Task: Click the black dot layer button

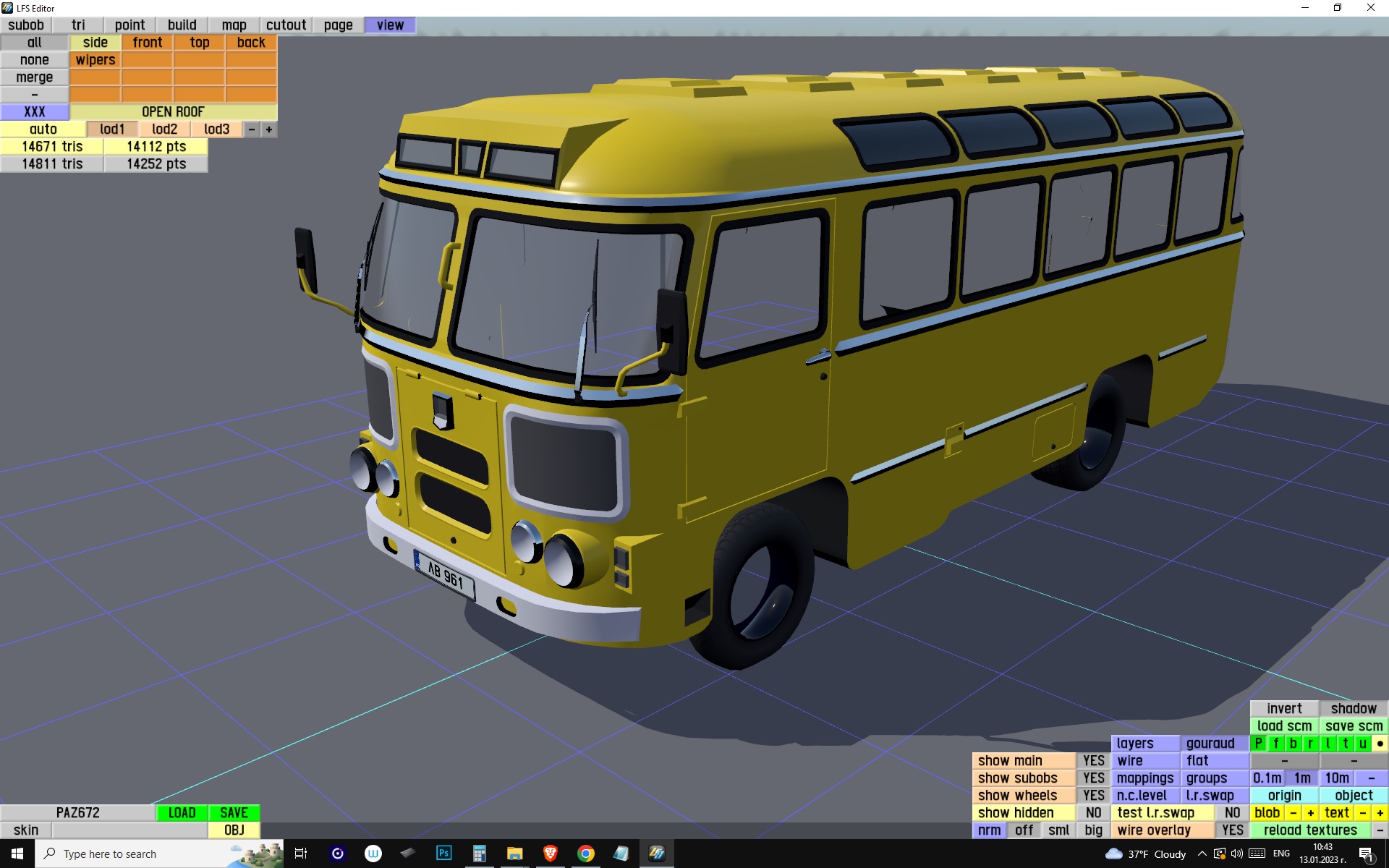Action: (1380, 744)
